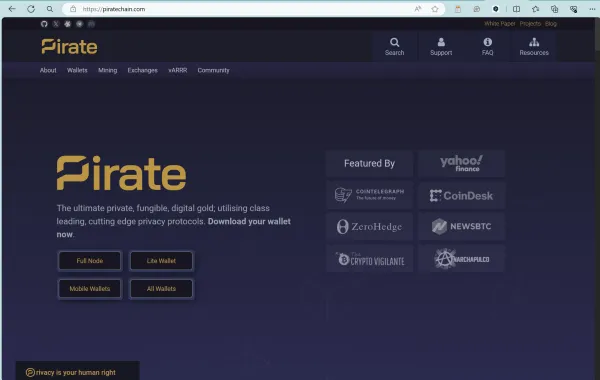Open the collections icon
Image resolution: width=600 pixels, height=380 pixels.
pos(554,9)
